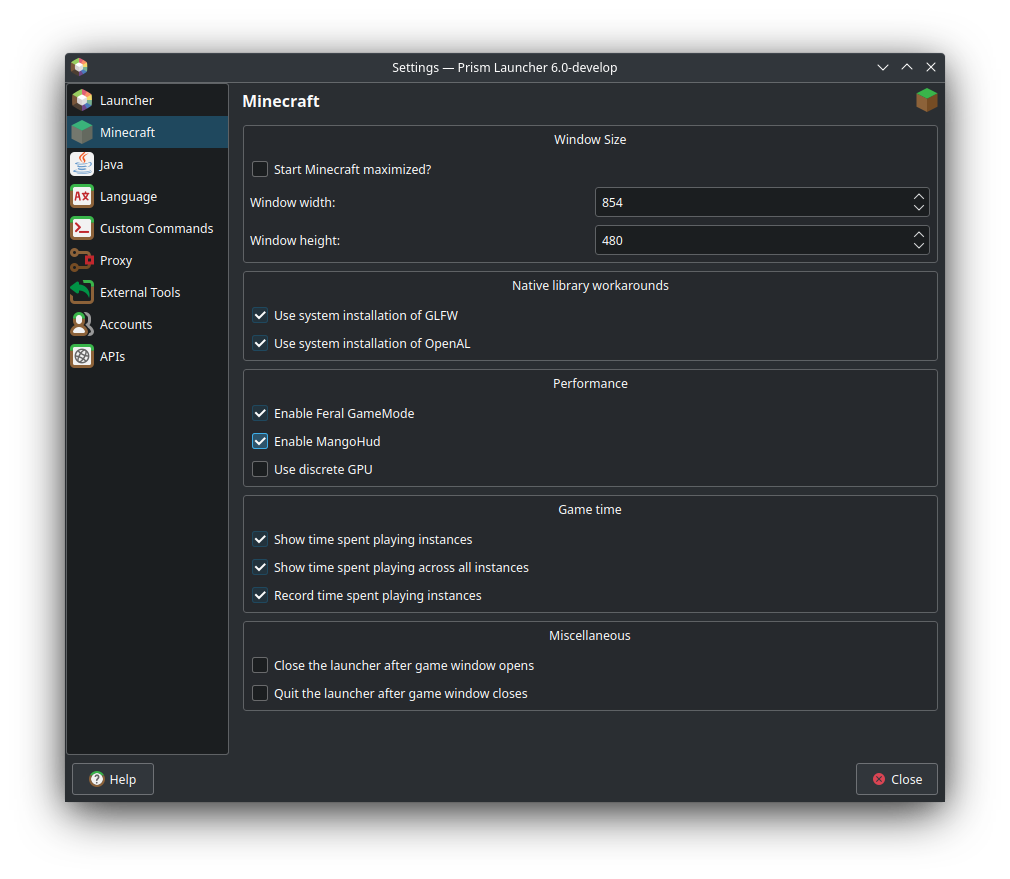The width and height of the screenshot is (1010, 879).
Task: Click the Minecraft page heading text
Action: coord(281,101)
